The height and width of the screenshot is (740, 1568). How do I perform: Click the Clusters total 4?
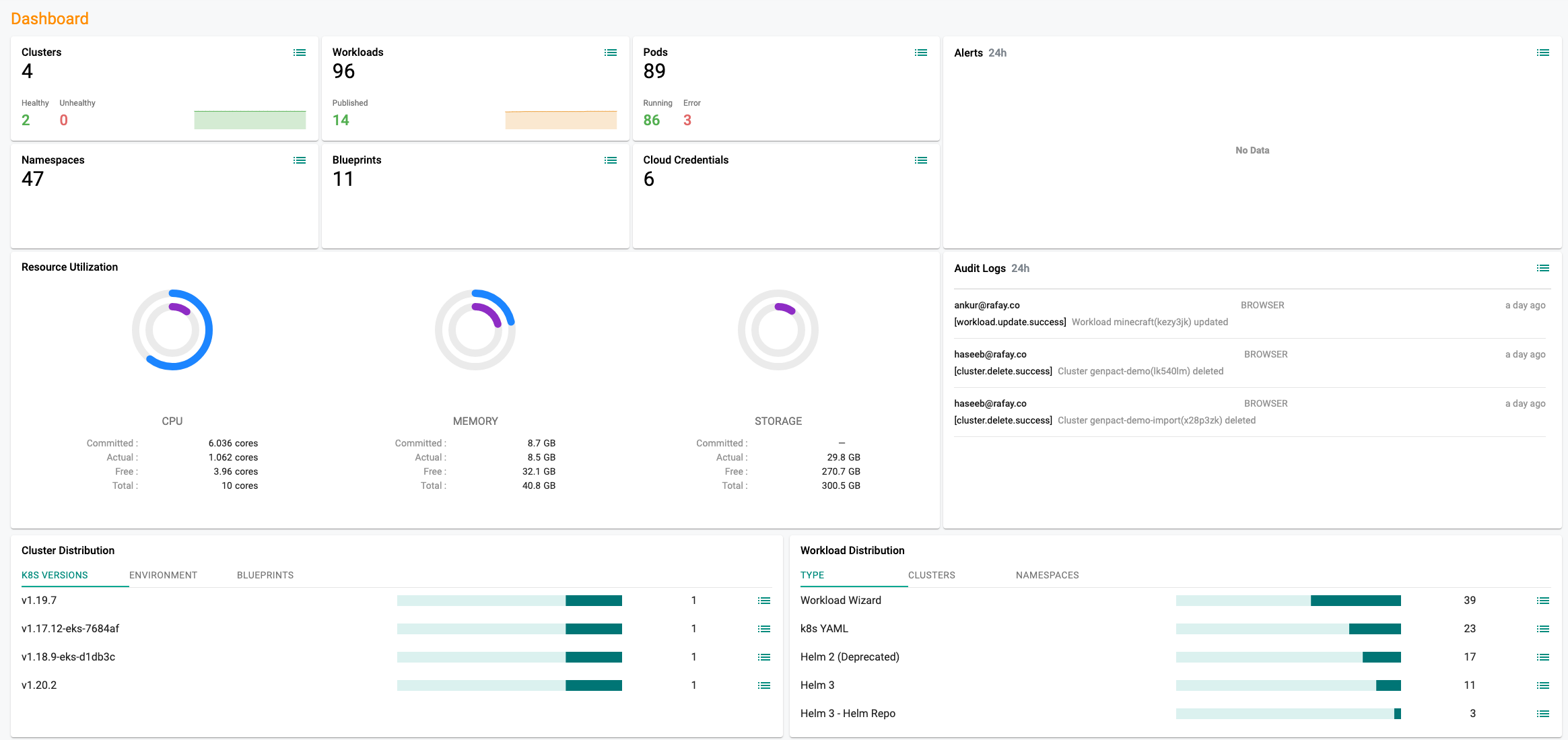27,71
